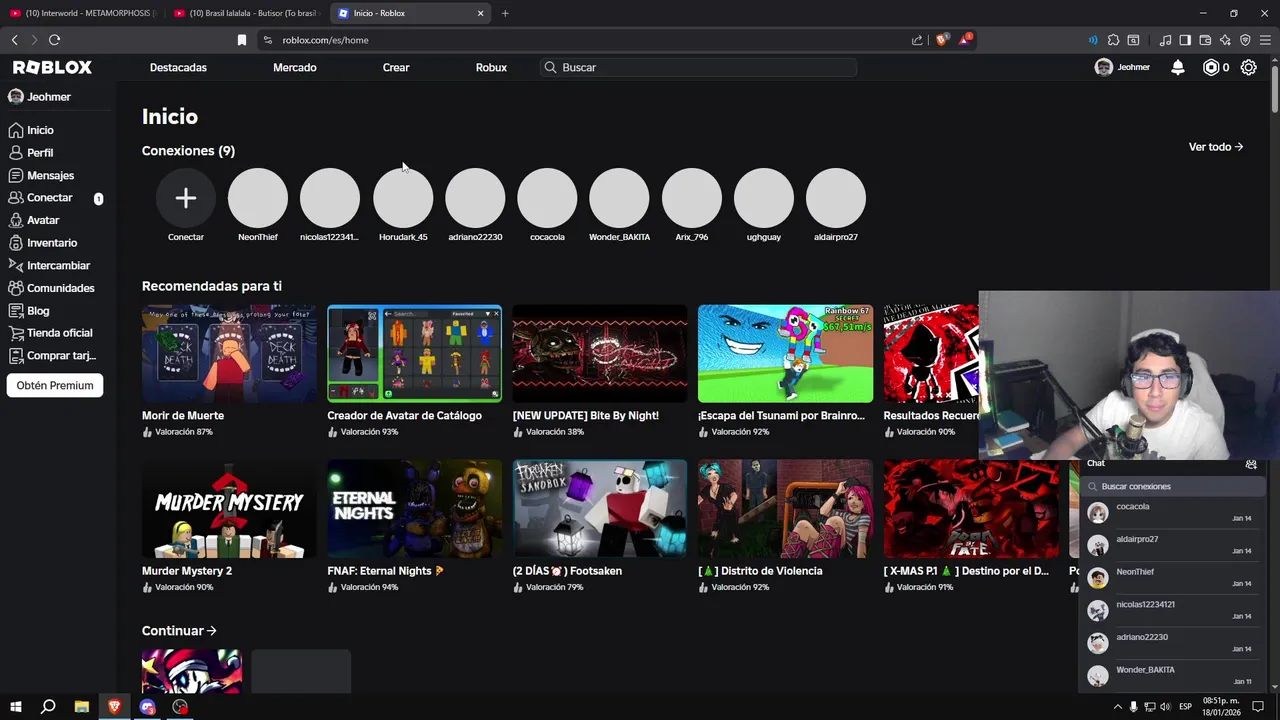Open Bite By Night game thumbnail
This screenshot has height=720, width=1280.
coord(600,354)
